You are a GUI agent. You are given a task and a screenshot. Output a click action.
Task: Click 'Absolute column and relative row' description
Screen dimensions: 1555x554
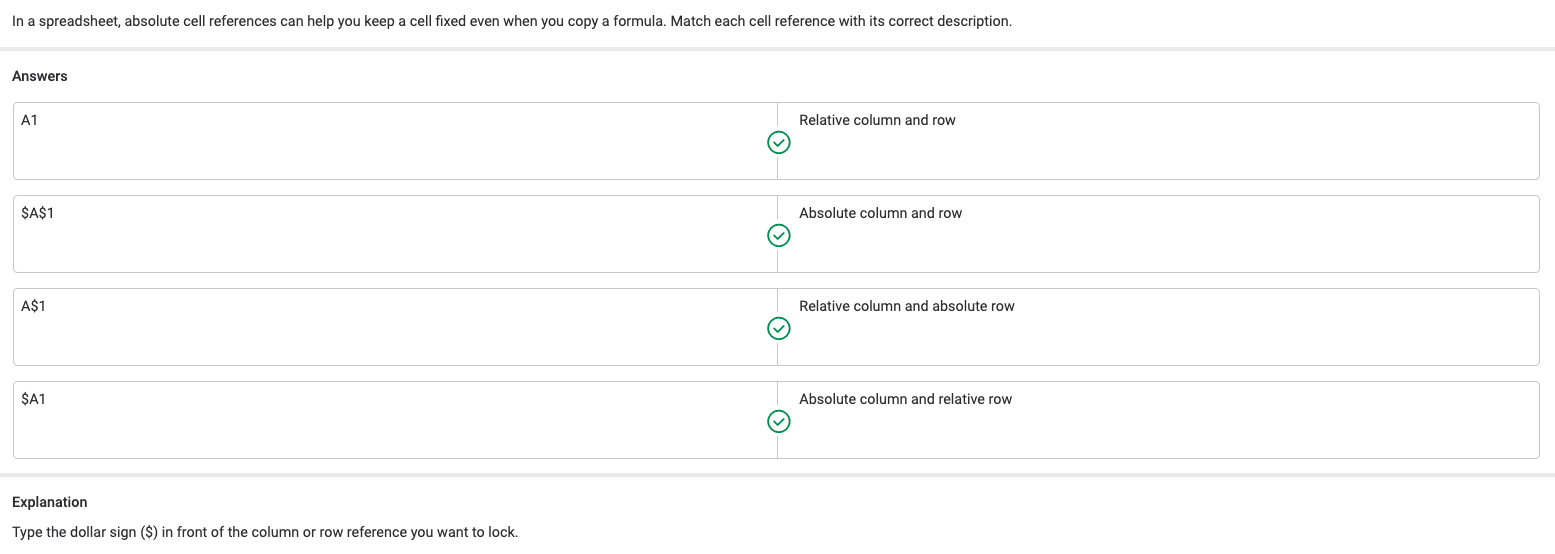point(905,399)
